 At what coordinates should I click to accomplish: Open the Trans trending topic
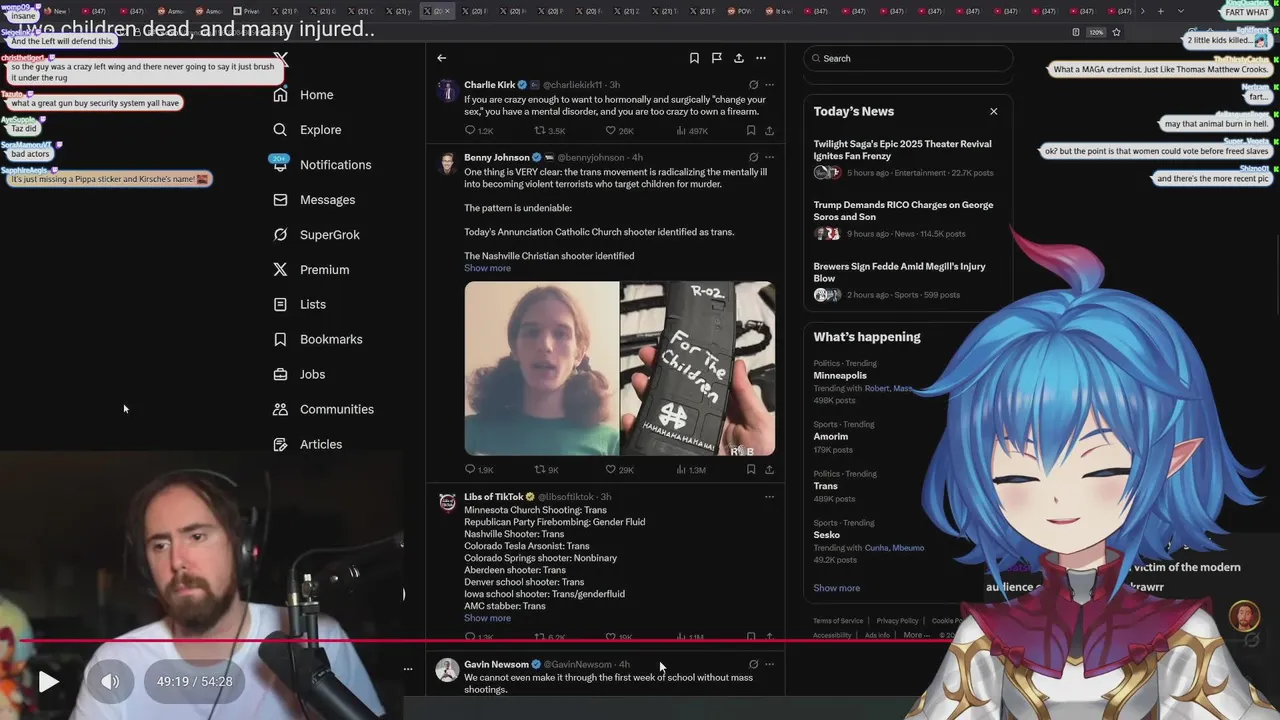[826, 486]
